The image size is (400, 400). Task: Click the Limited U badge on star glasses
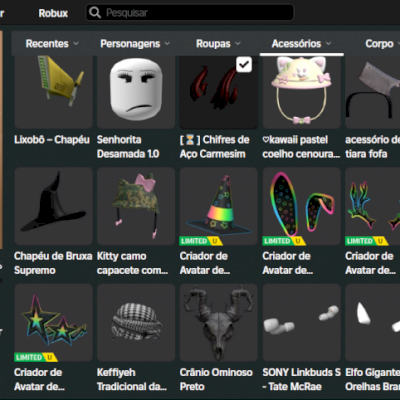point(36,357)
